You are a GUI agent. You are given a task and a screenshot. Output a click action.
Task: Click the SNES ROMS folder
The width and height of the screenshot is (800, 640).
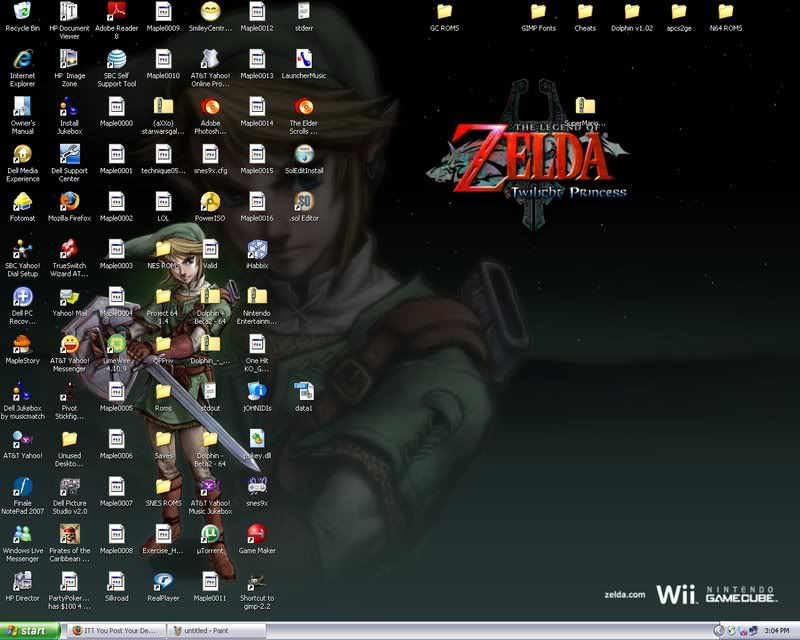(163, 486)
